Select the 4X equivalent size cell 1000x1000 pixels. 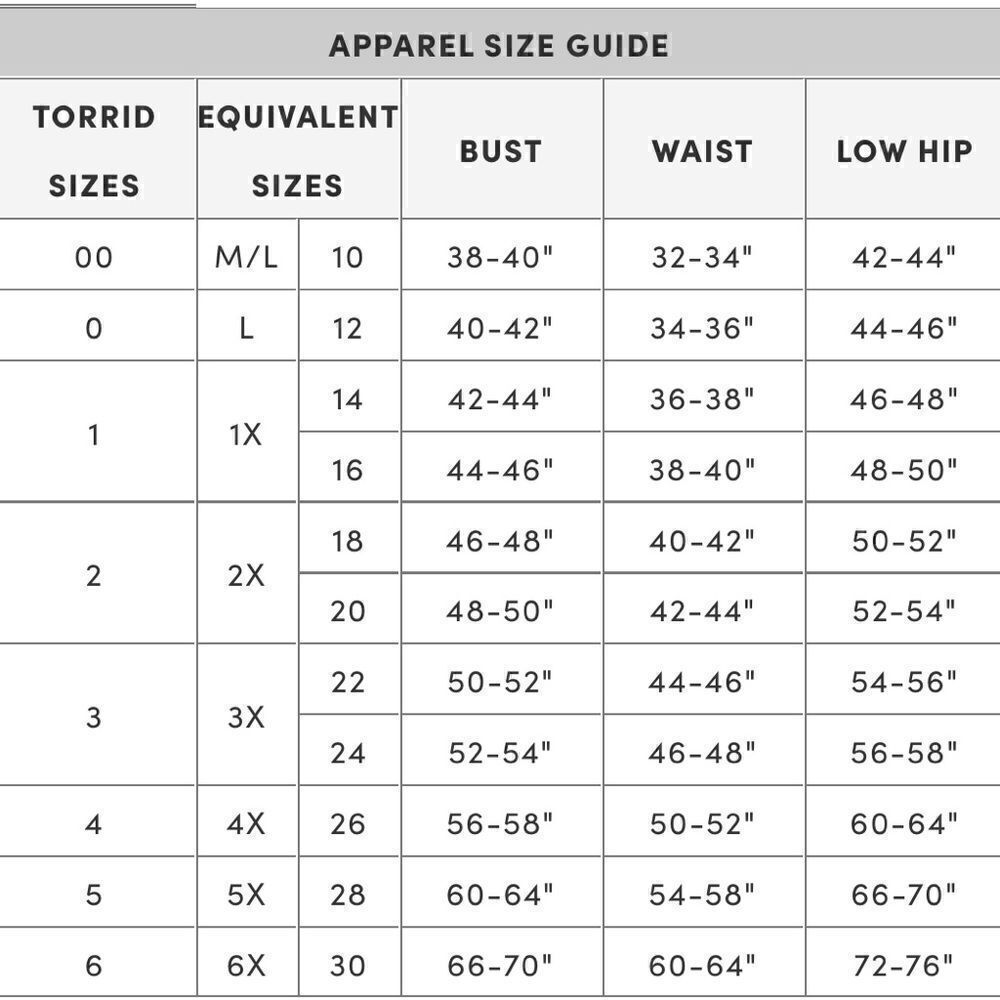tap(246, 824)
